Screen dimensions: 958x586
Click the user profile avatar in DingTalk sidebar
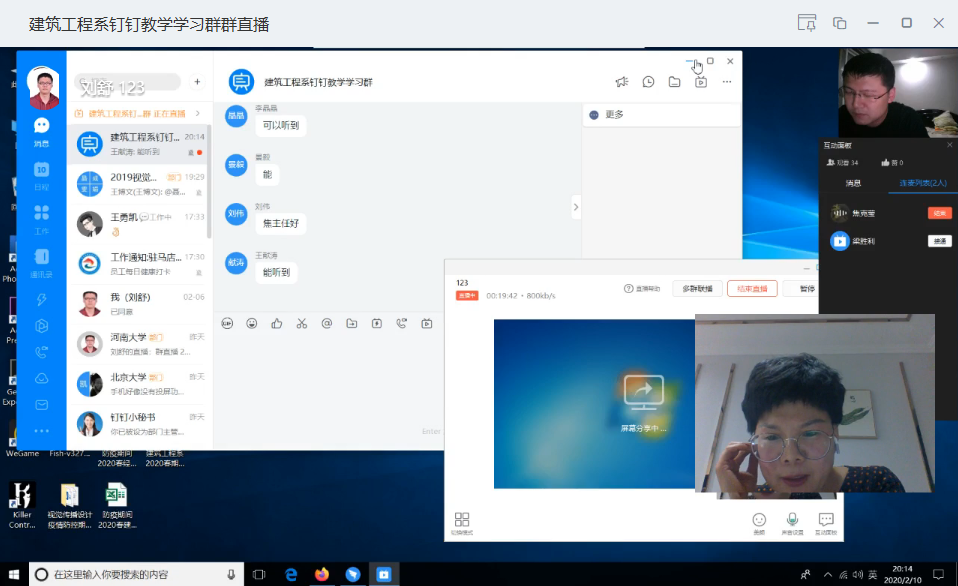[x=43, y=87]
